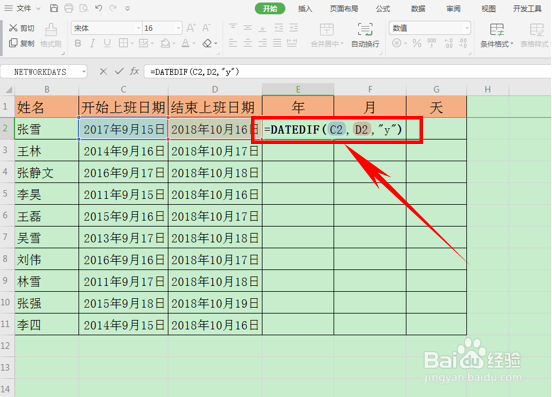Switch to the 开发工具 tab

527,8
